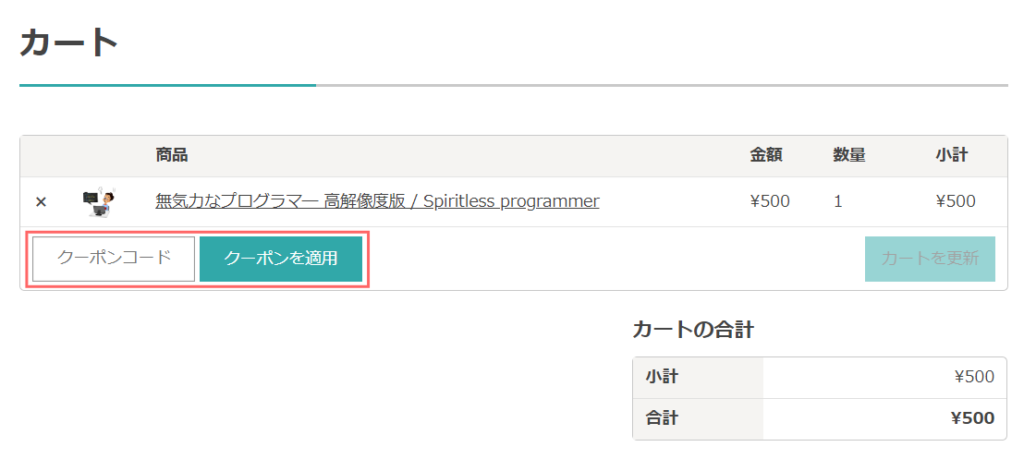Screen dimensions: 1024x459
Task: Select the 商品 column header
Action: pyautogui.click(x=172, y=155)
